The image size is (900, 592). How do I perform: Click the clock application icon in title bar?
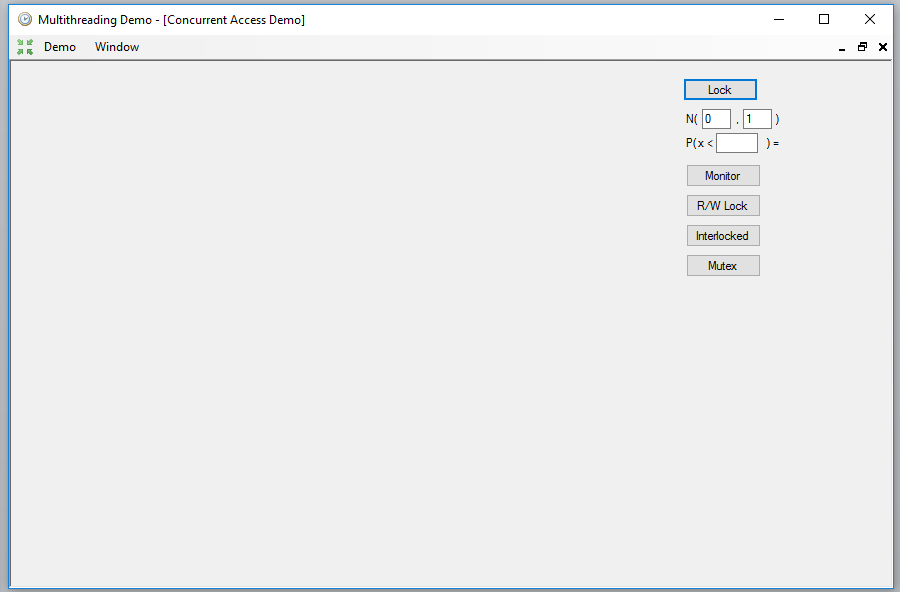coord(25,20)
